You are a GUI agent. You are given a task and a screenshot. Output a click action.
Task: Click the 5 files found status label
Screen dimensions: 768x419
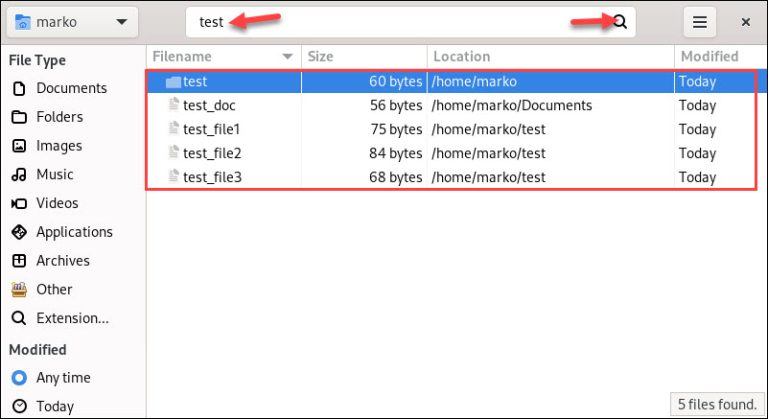(718, 404)
